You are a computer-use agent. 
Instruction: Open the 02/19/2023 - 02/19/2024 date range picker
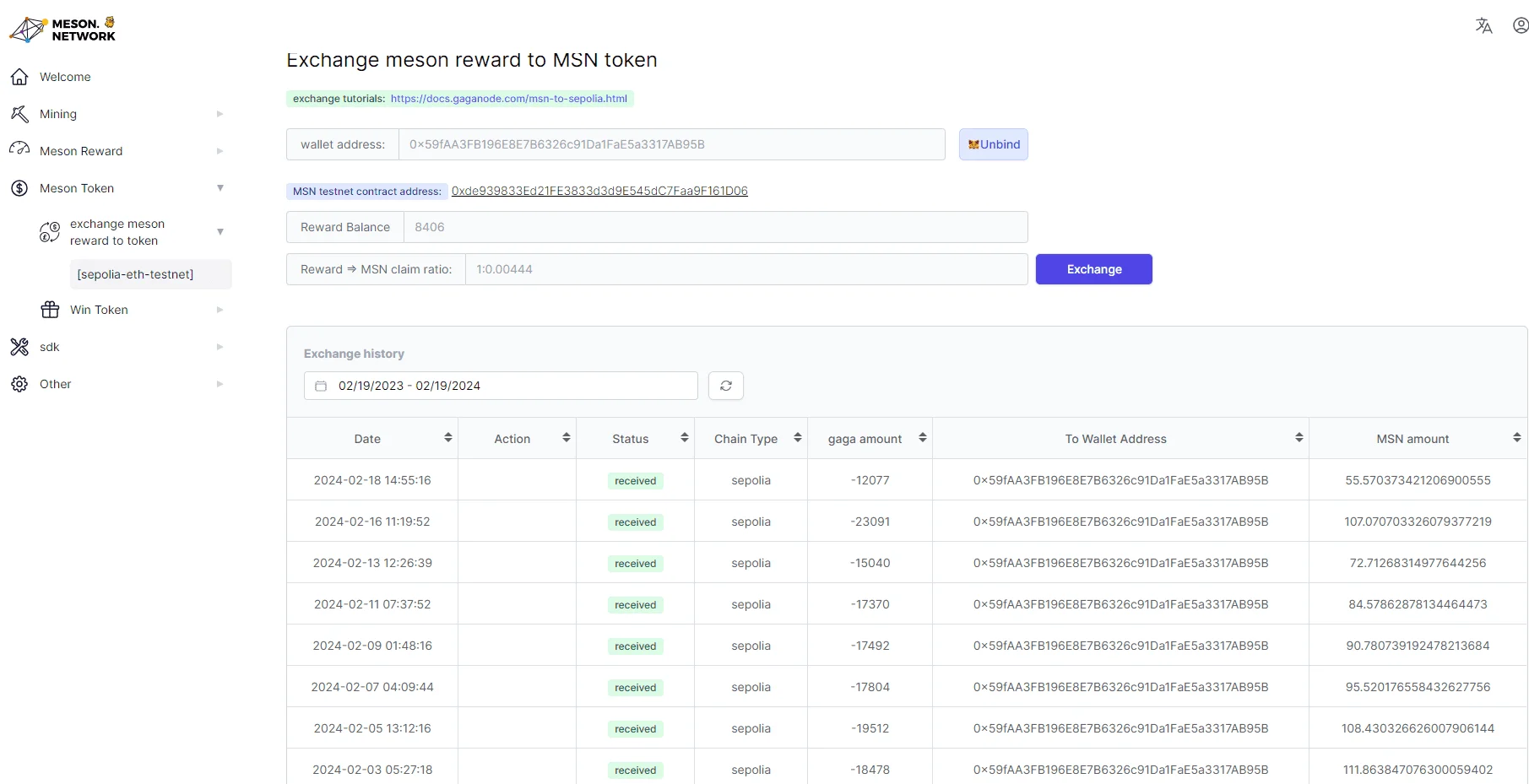(501, 386)
